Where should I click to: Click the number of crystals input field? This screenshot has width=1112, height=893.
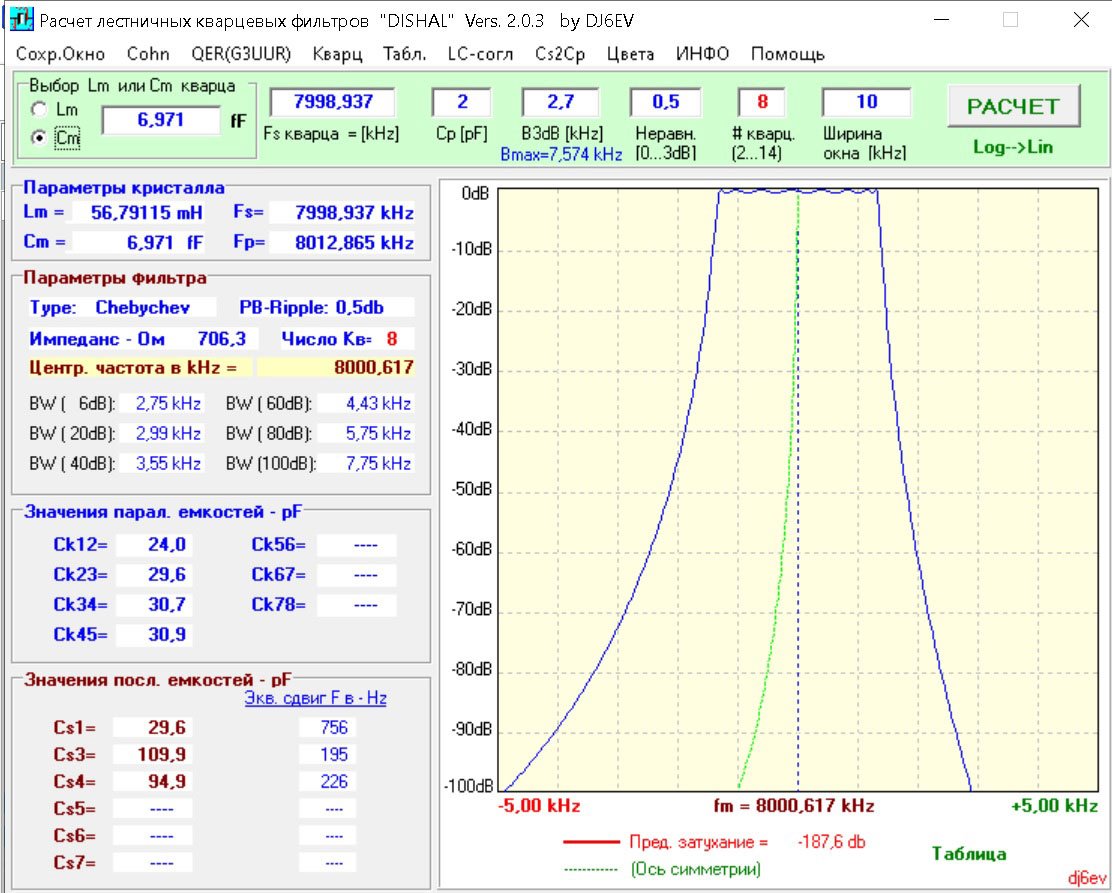click(761, 102)
